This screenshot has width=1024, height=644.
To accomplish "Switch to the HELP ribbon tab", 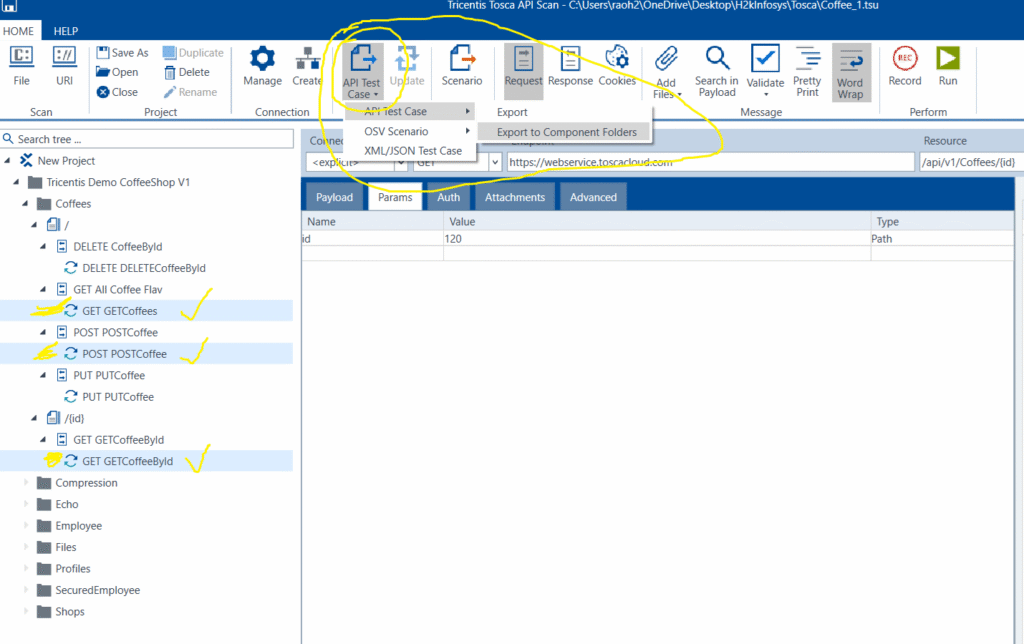I will point(65,30).
